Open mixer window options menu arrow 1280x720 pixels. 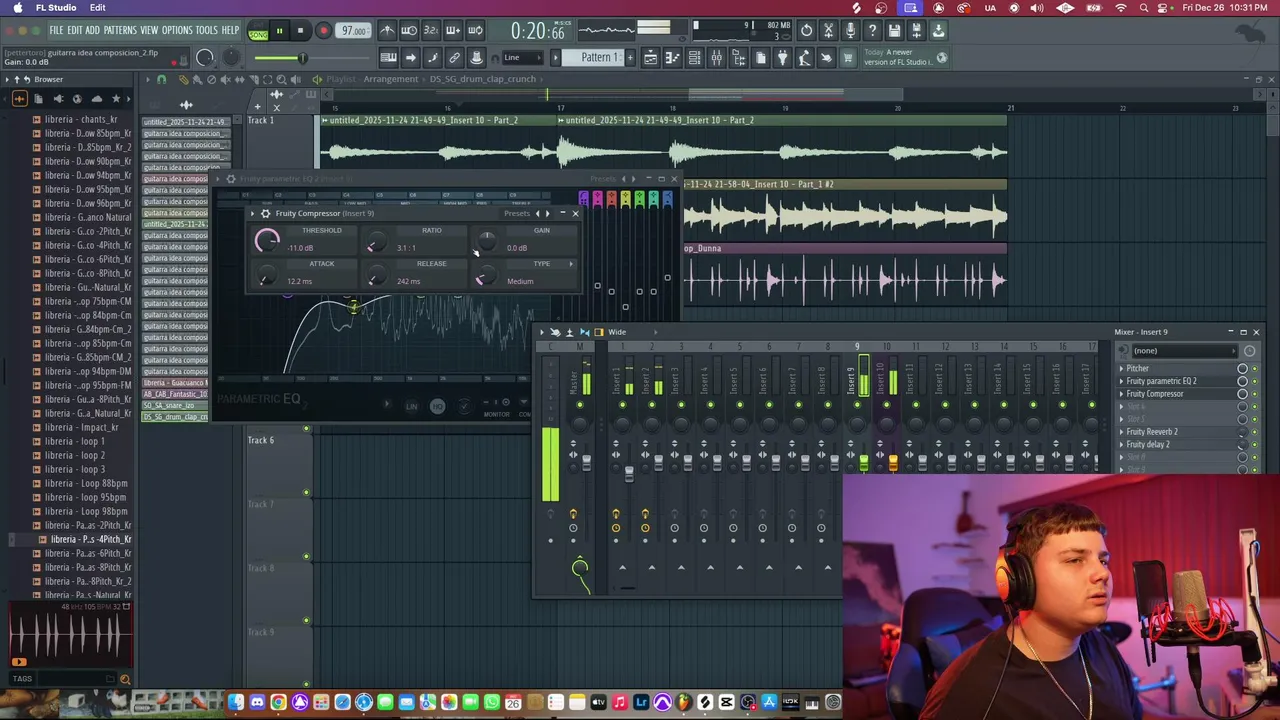543,332
